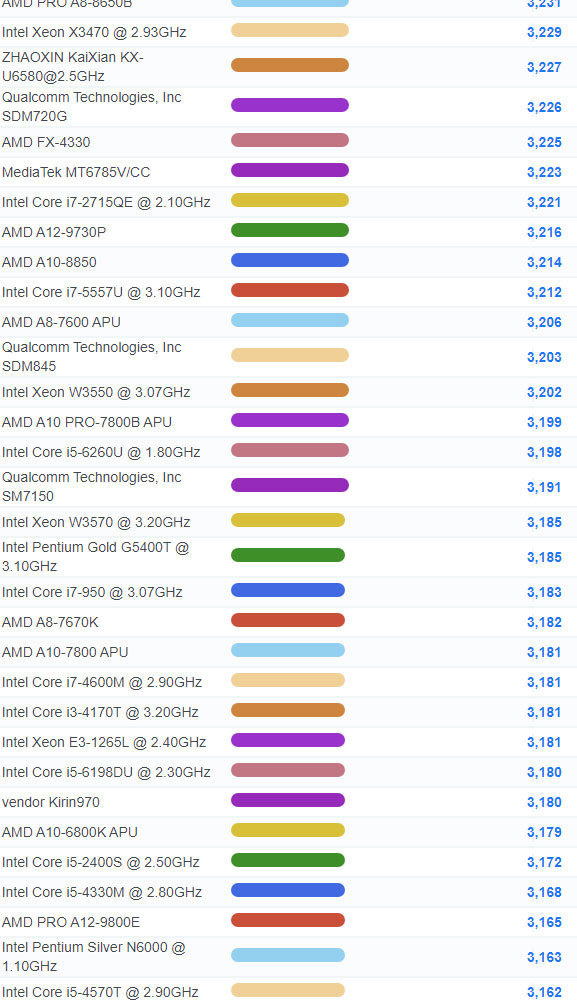Open Intel Core i5-4570T @ 2.90GHz
The width and height of the screenshot is (577, 1000).
tap(100, 992)
